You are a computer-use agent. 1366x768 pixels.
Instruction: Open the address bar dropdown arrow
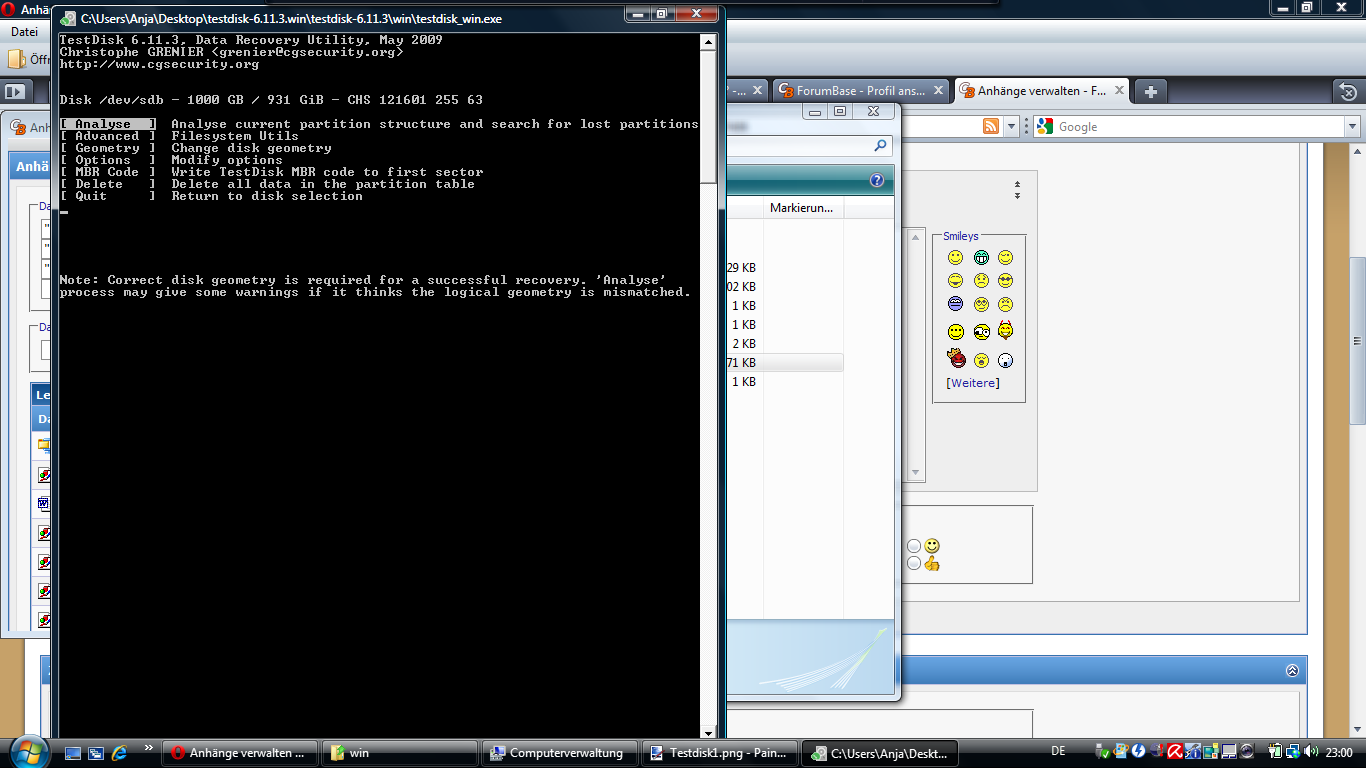[1011, 126]
